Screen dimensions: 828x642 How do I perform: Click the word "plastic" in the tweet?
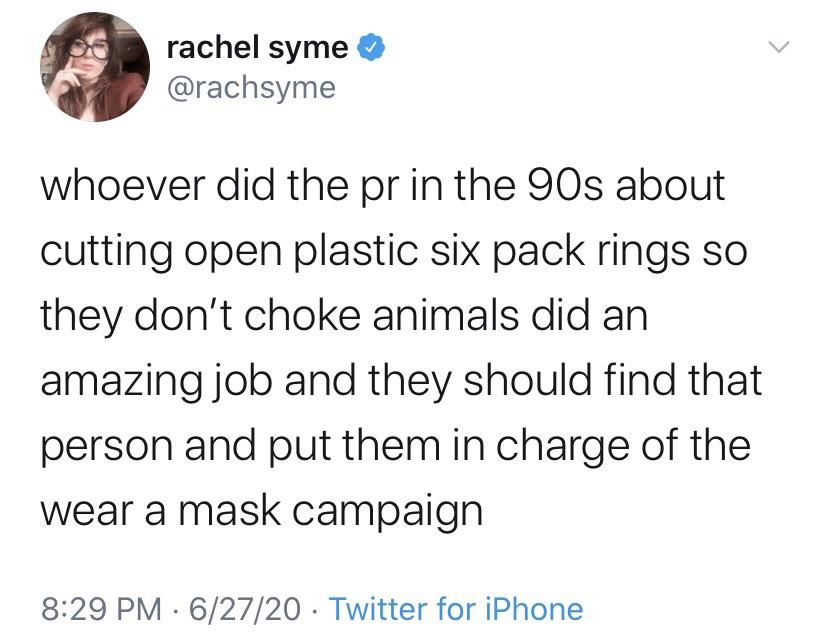coord(355,251)
